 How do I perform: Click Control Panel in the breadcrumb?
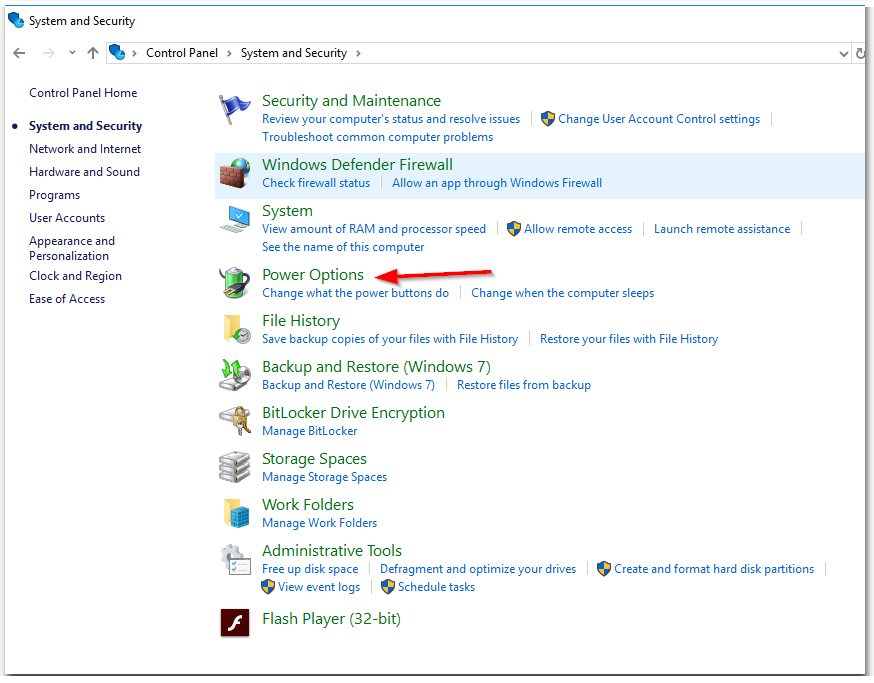click(x=182, y=53)
